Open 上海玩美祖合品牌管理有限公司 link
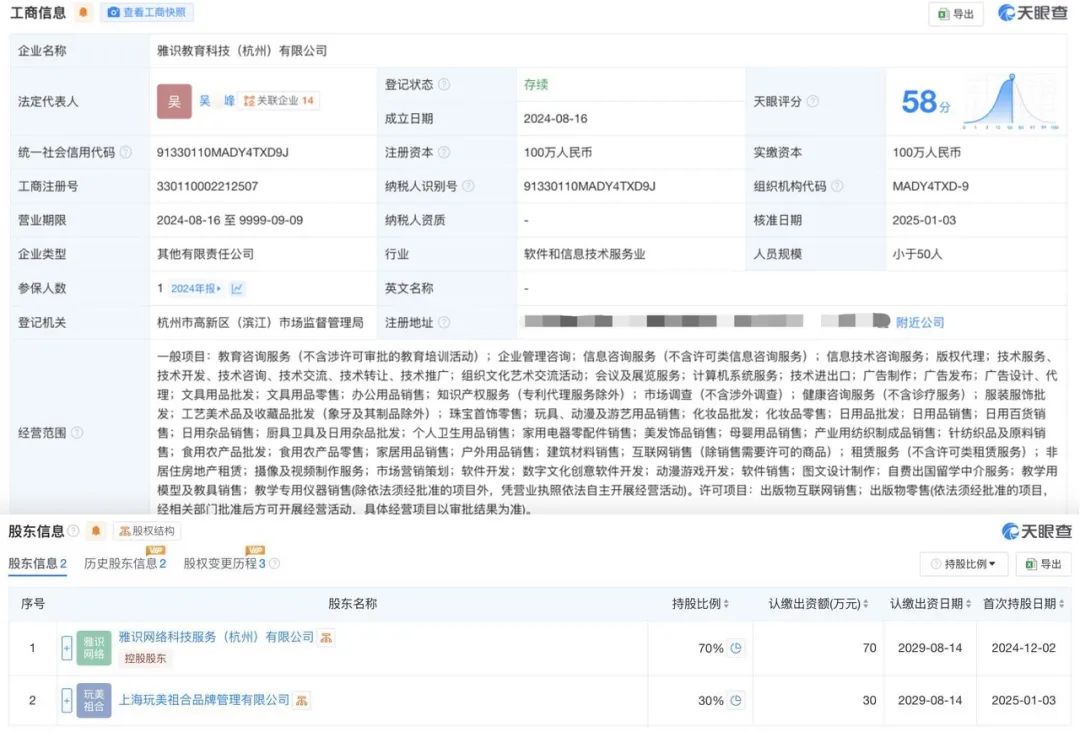 [204, 700]
